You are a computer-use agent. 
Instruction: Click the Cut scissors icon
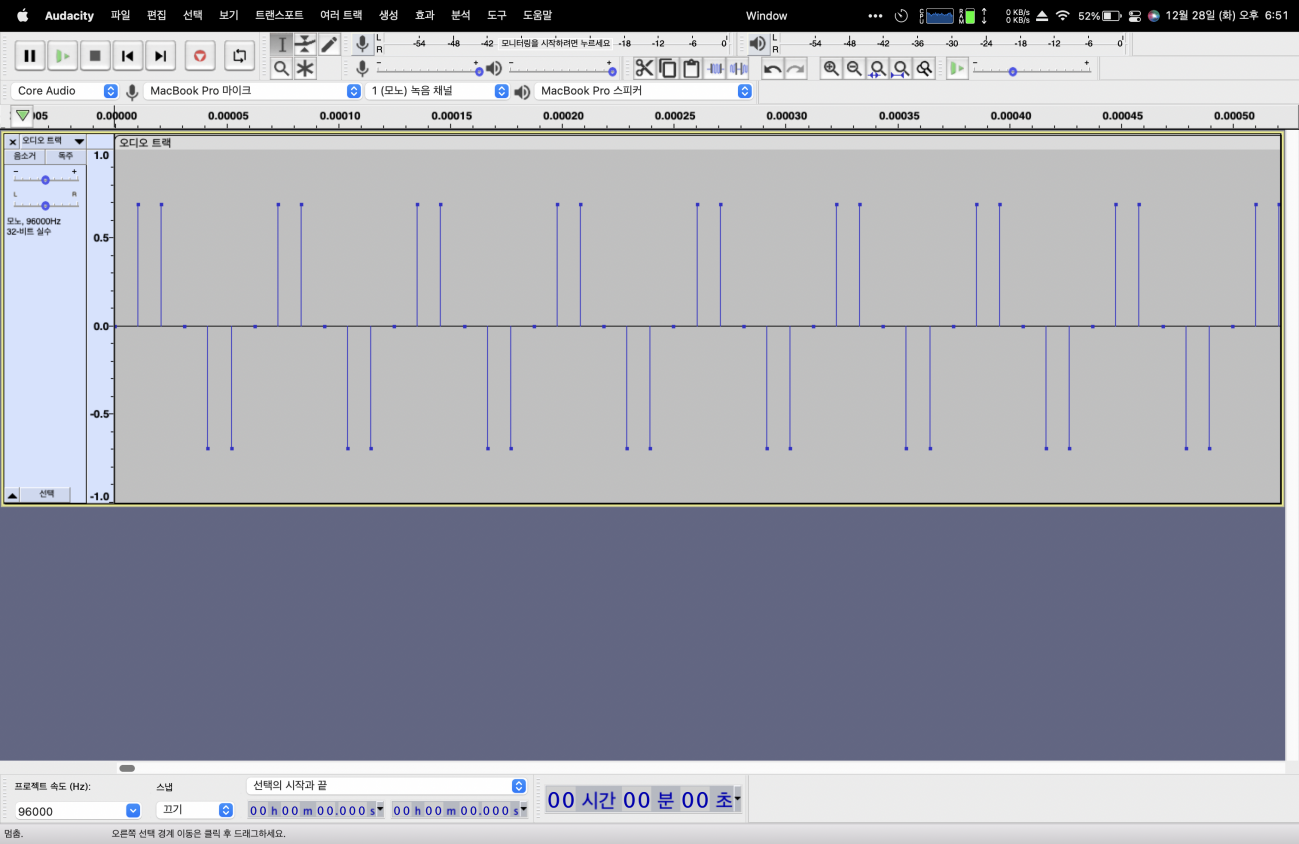point(644,68)
